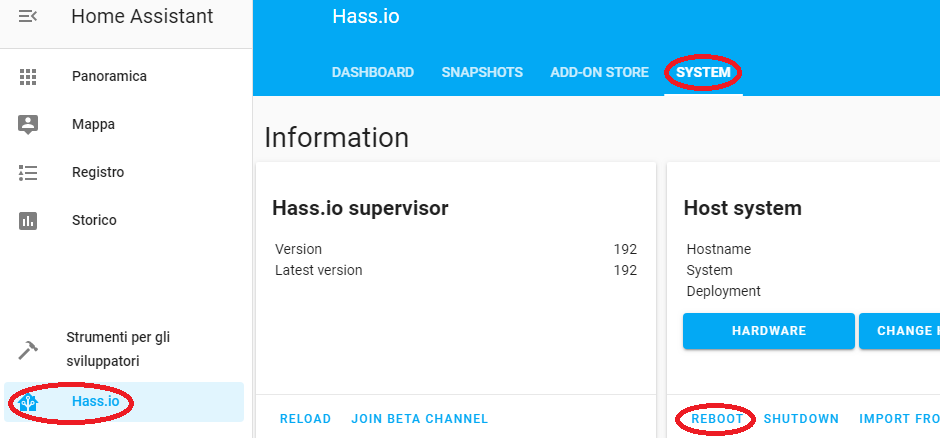Click the Version row label
Screen dimensions: 940x438
click(299, 249)
